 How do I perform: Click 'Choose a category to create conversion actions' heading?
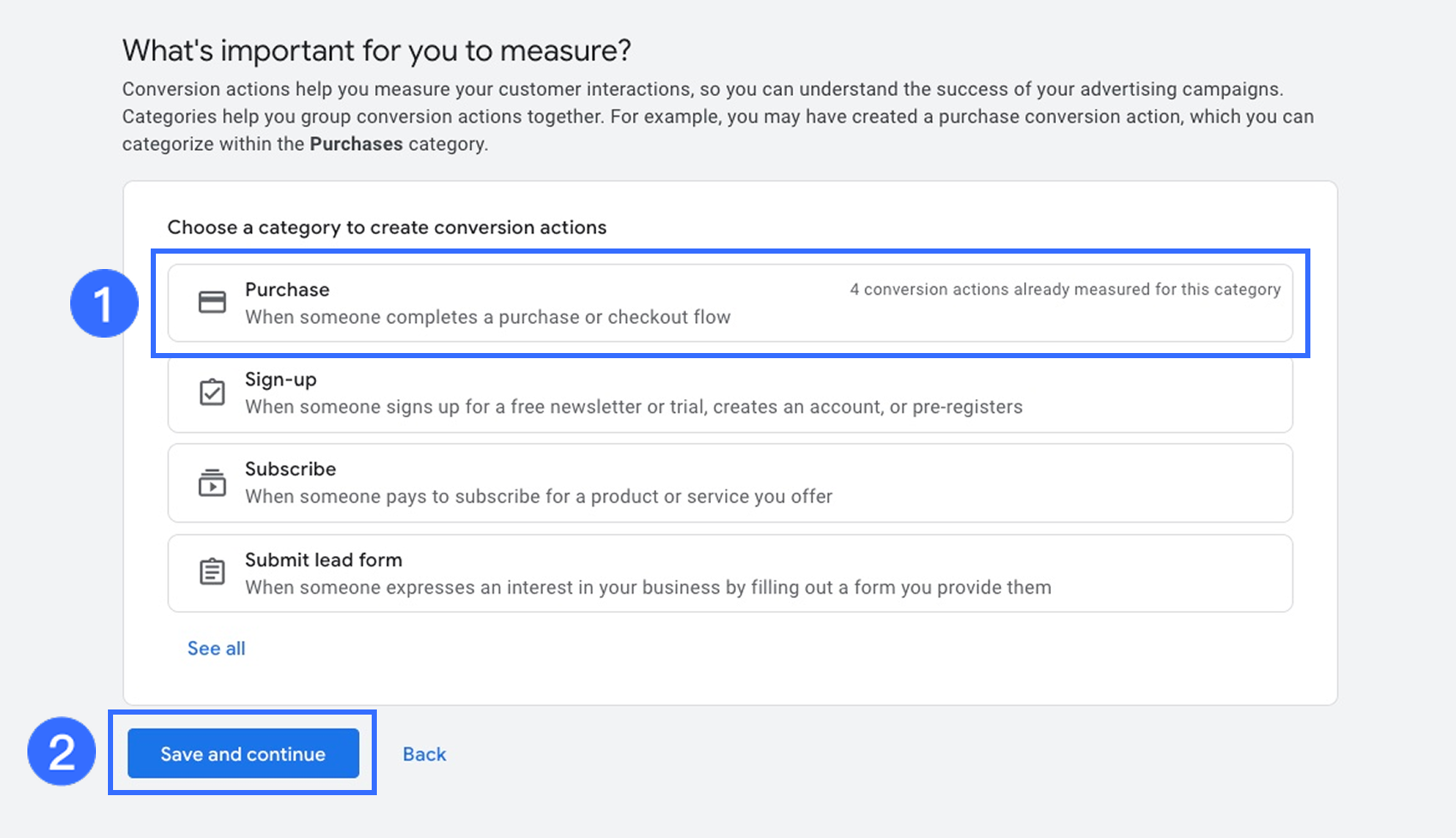386,227
